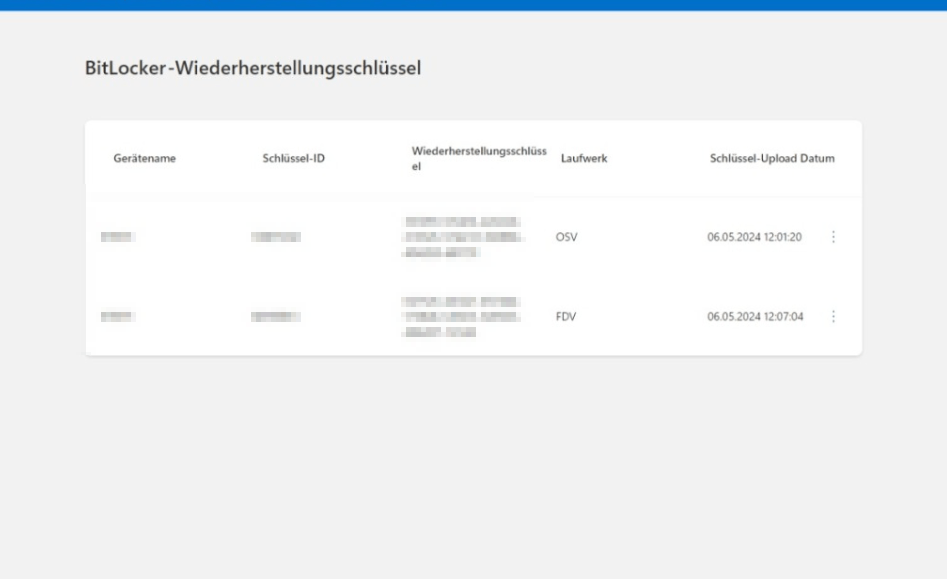Click the blurred recovery key in OSV row

click(463, 237)
